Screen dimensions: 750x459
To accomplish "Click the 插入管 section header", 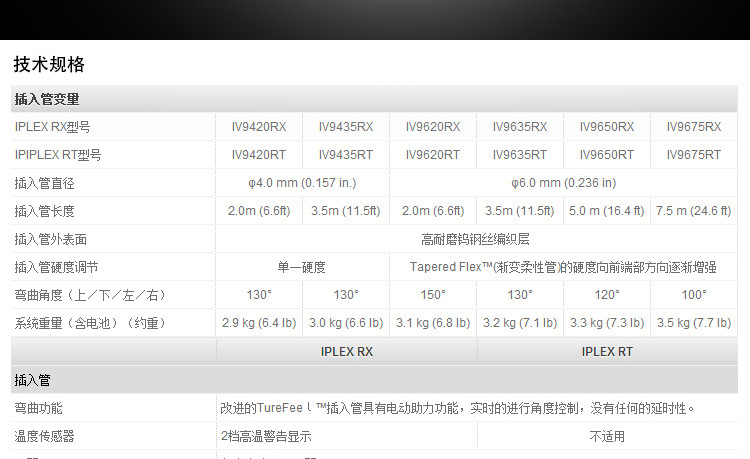I will [x=33, y=381].
